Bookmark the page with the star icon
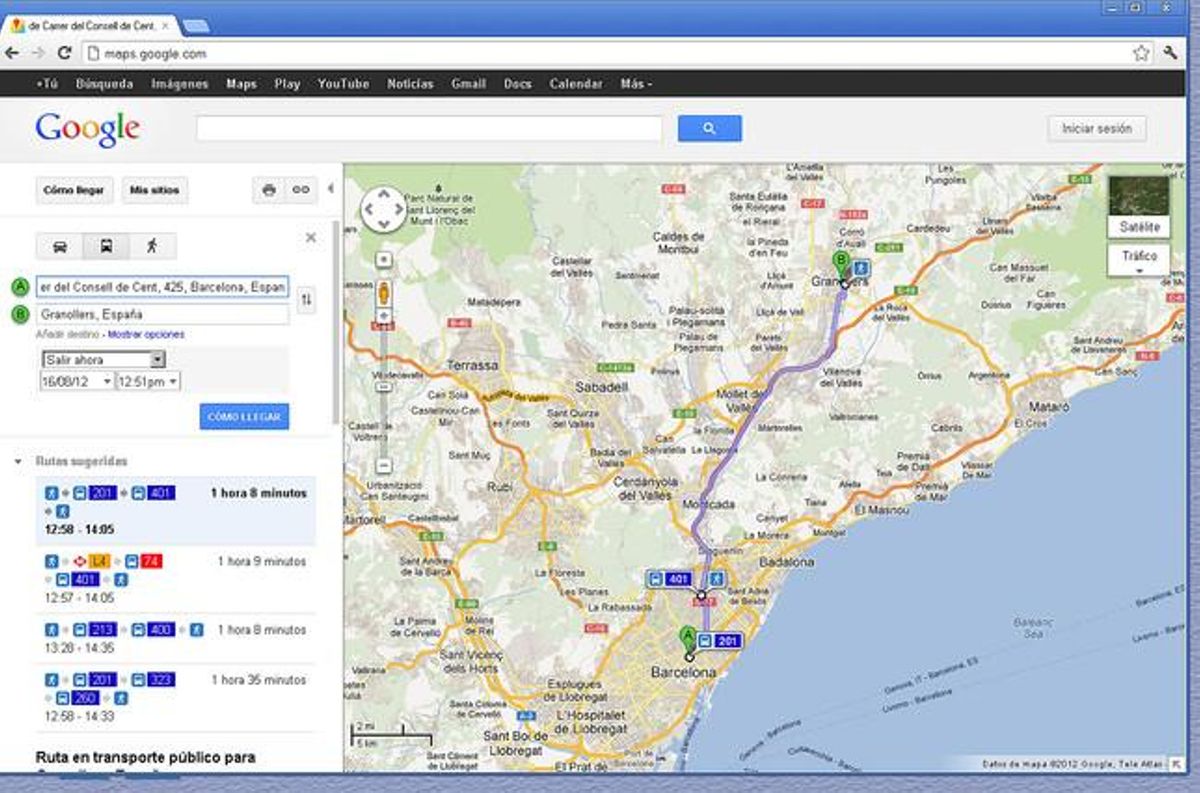 point(1141,53)
